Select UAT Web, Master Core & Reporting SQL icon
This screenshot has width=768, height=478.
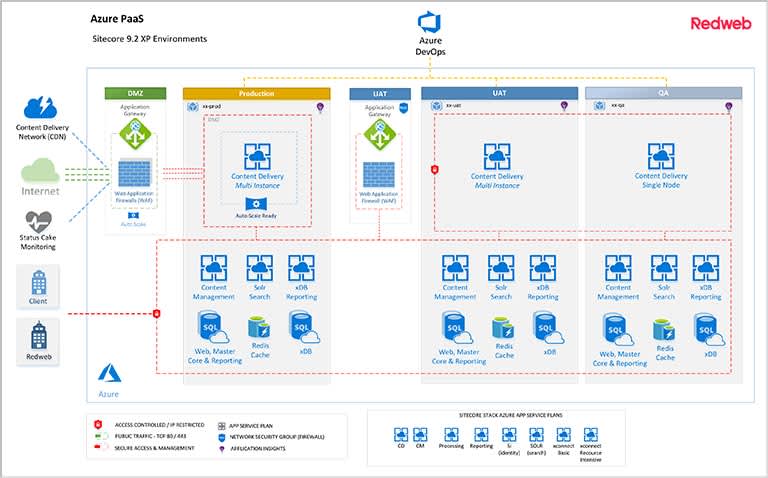(457, 328)
